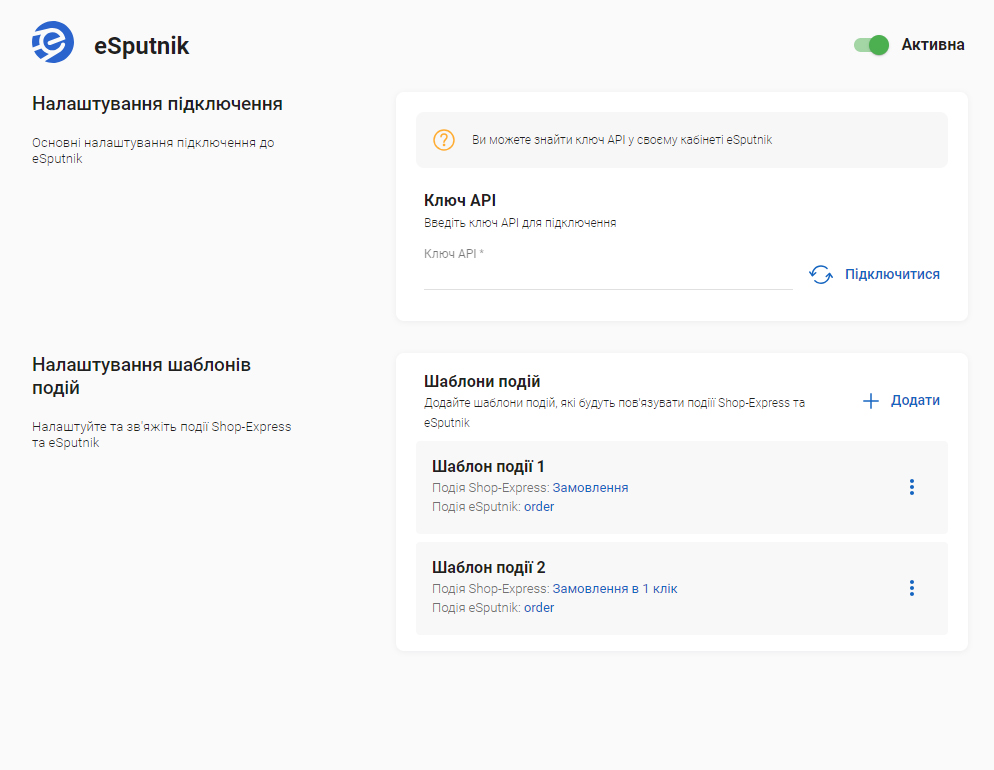Viewport: 994px width, 770px height.
Task: Click the plus icon next to Додати
Action: [871, 401]
